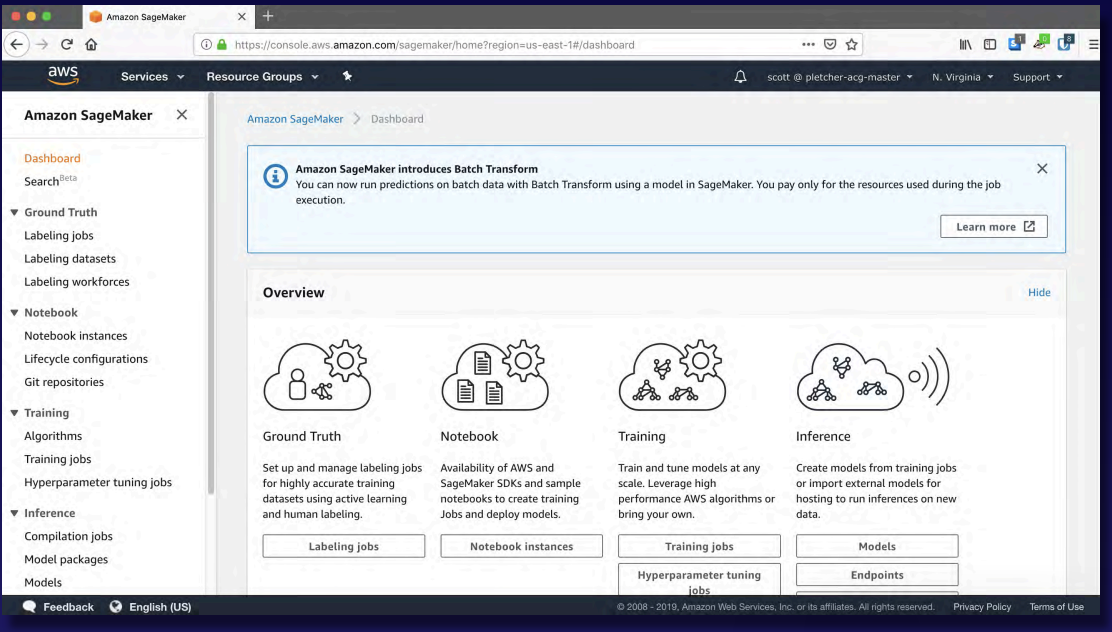
Task: Click the Inference cloud illustration
Action: point(872,376)
